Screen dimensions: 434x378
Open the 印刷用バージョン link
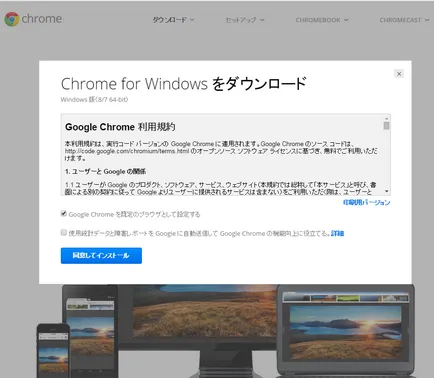pyautogui.click(x=366, y=202)
